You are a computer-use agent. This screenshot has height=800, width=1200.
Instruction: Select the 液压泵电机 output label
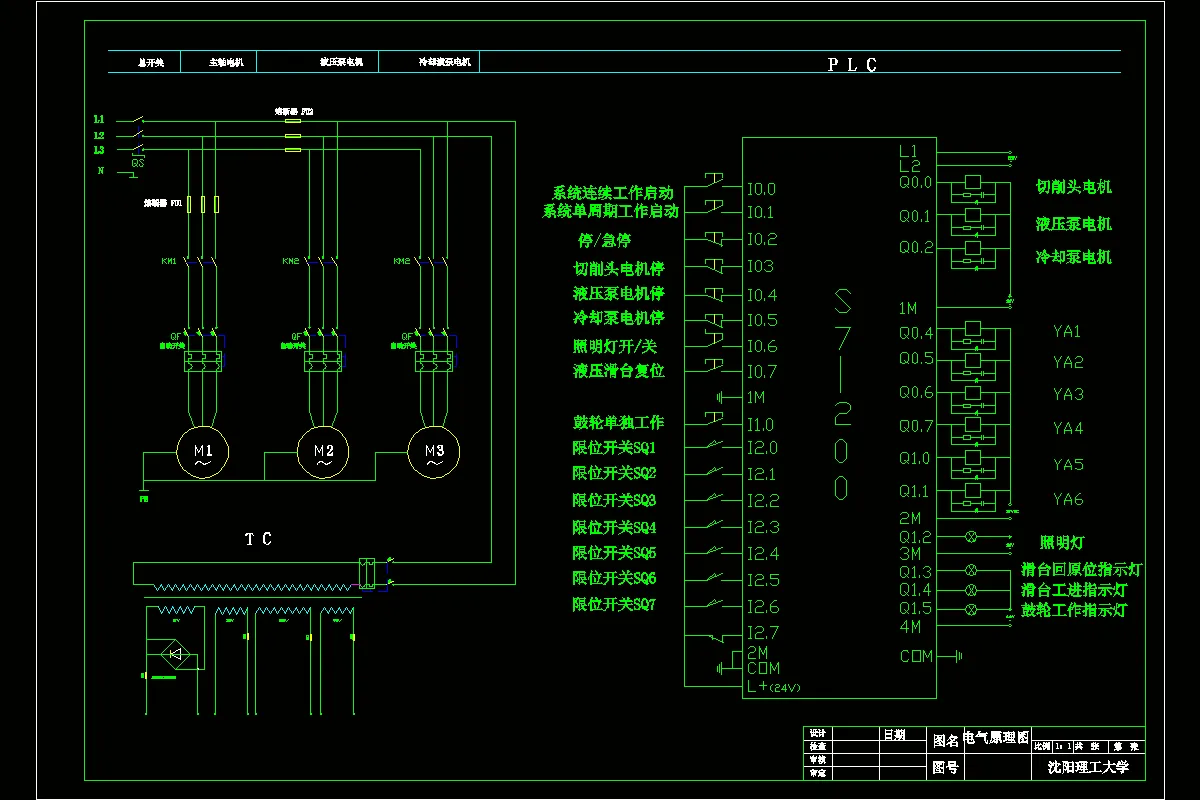tap(1074, 224)
